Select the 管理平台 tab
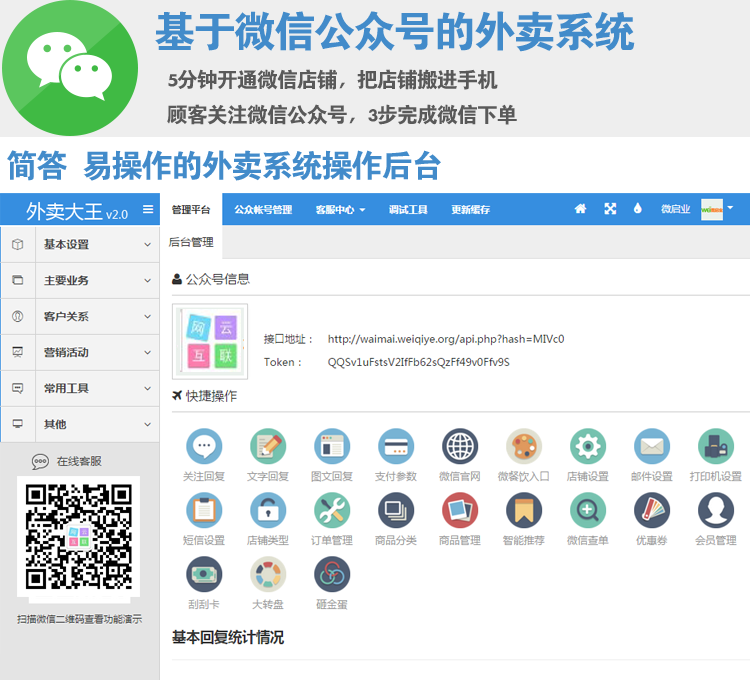The height and width of the screenshot is (680, 750). 191,209
